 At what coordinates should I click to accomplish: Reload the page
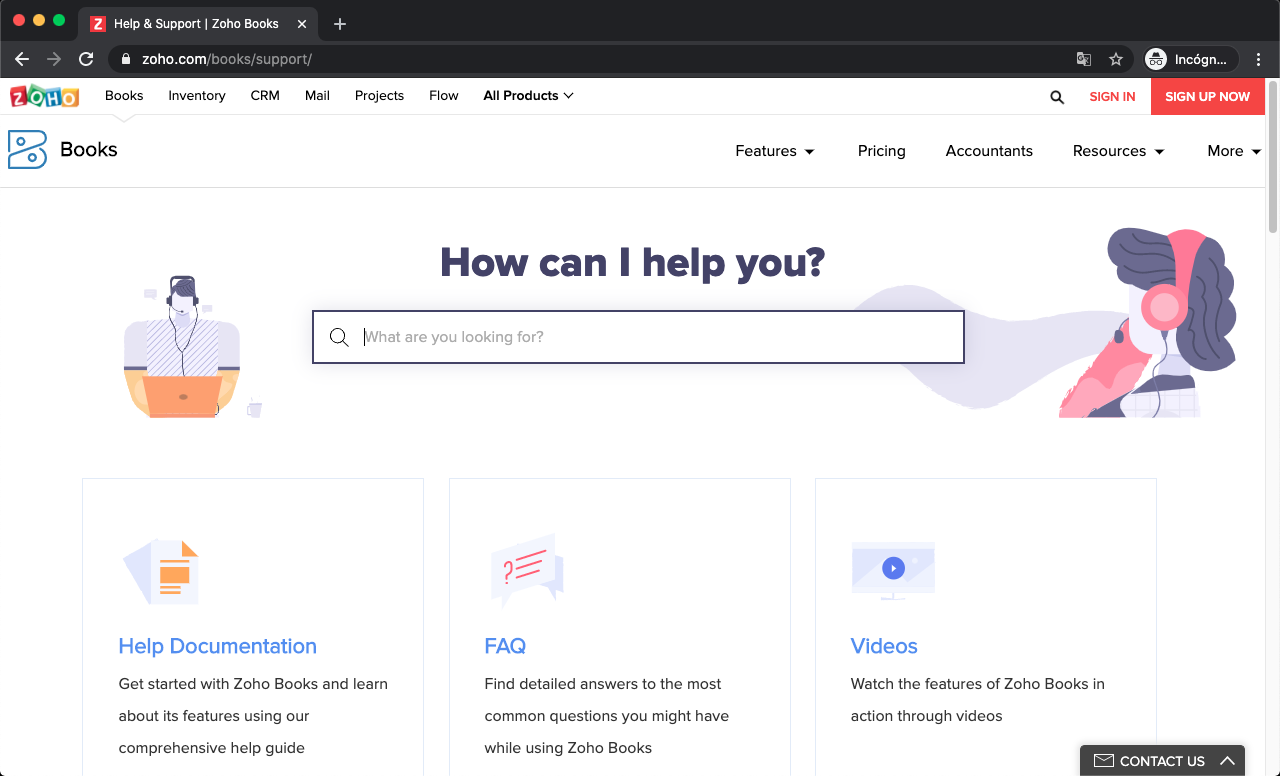pyautogui.click(x=86, y=59)
